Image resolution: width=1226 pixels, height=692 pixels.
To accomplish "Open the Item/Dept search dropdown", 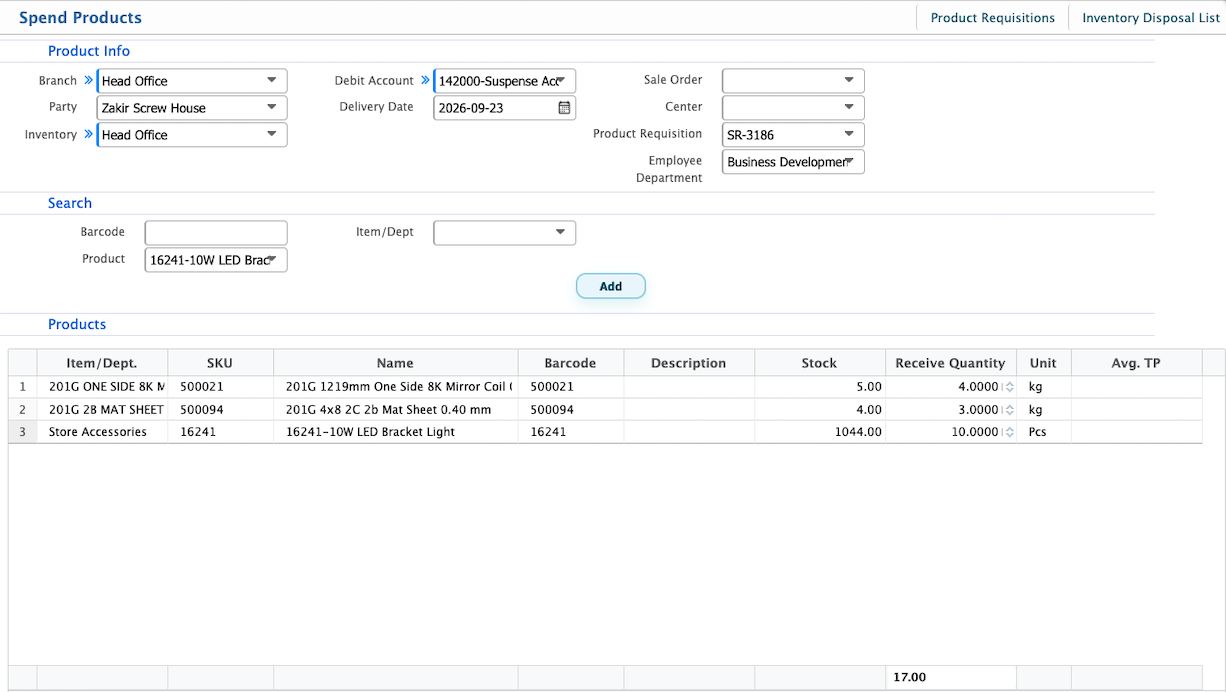I will tap(505, 233).
